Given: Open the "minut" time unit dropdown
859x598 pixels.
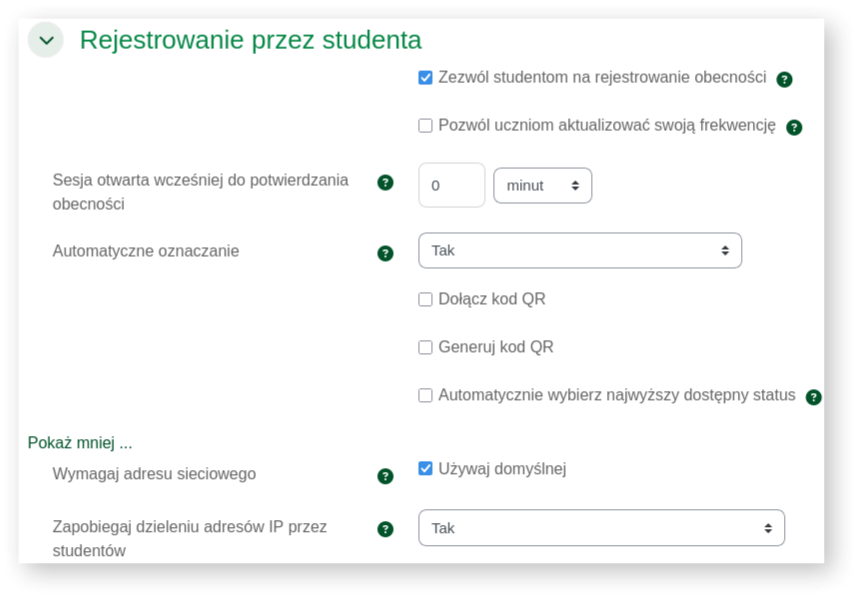Looking at the screenshot, I should (x=542, y=184).
